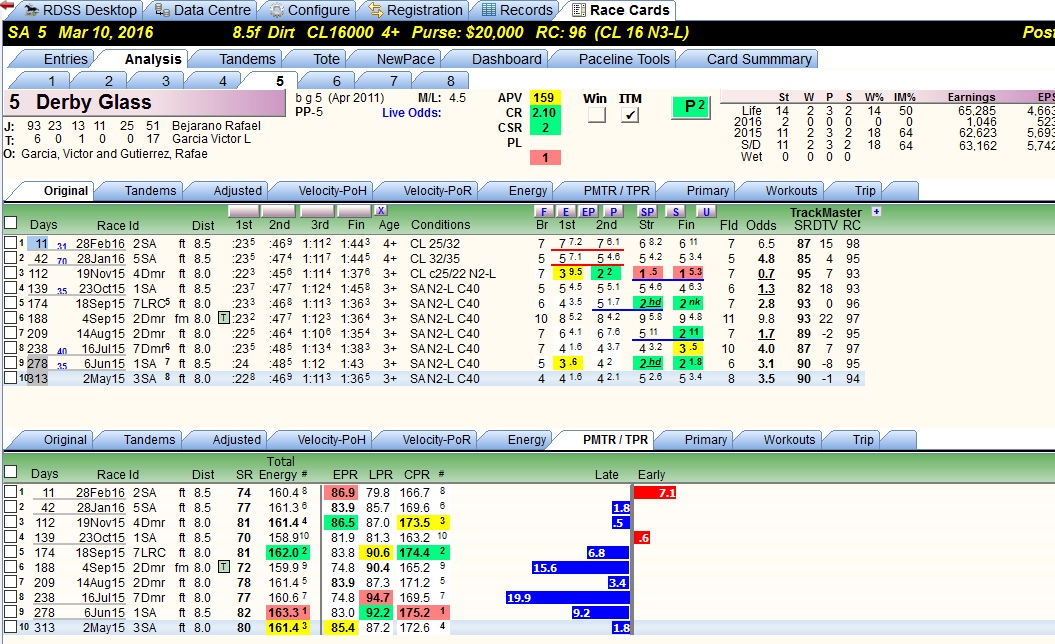The height and width of the screenshot is (644, 1055).
Task: Click the small EP header button
Action: click(x=589, y=211)
